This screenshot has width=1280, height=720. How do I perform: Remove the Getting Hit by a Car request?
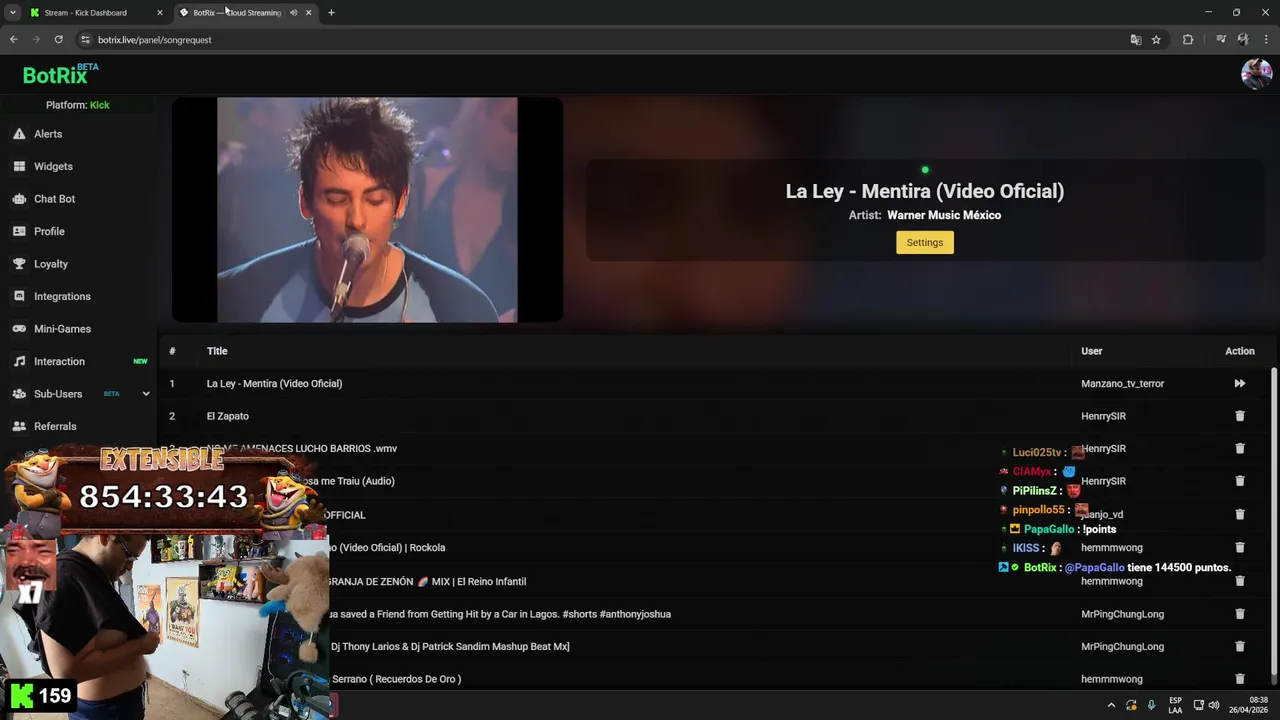click(x=1240, y=614)
